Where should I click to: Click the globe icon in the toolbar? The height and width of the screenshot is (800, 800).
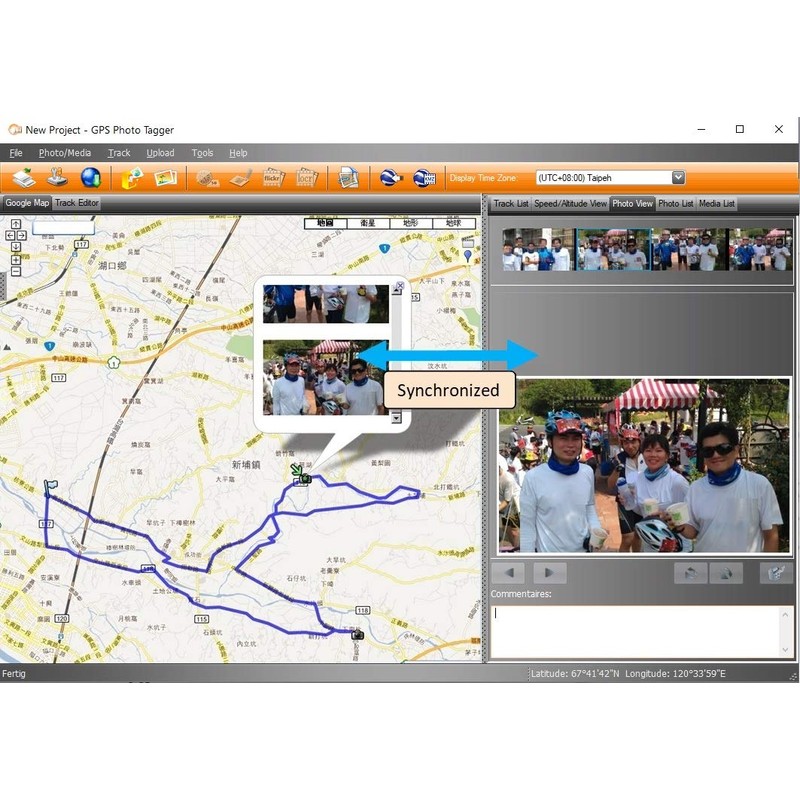point(91,178)
